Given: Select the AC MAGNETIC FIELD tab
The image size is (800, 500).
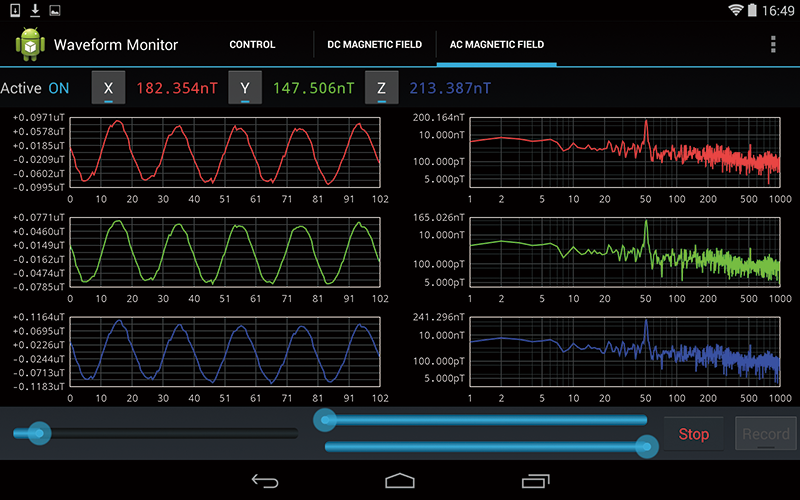Looking at the screenshot, I should 496,44.
